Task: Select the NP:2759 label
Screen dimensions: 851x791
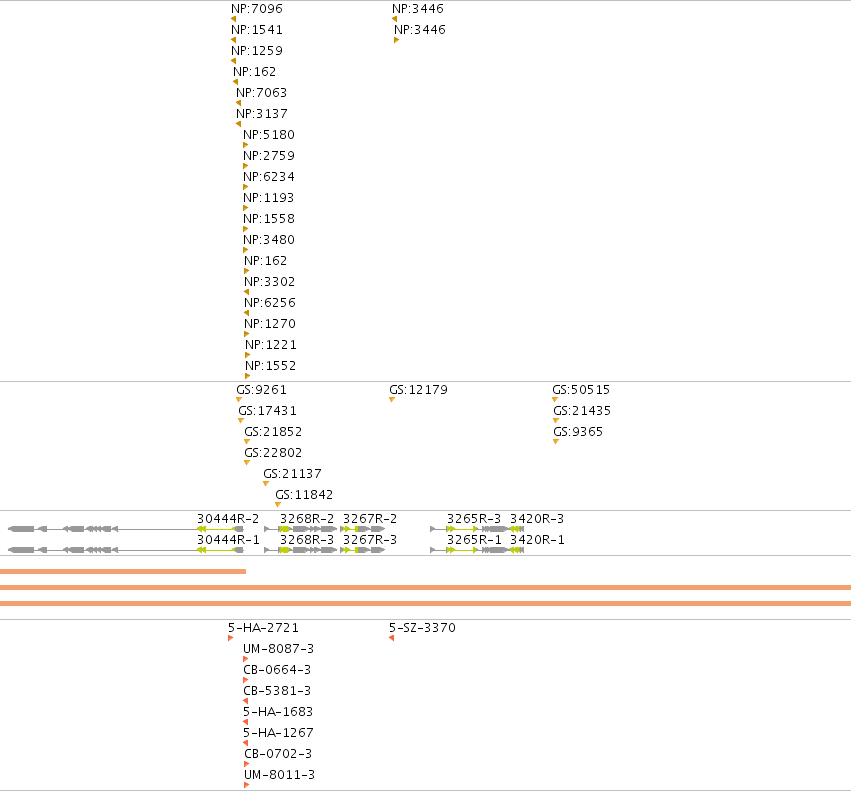Action: pyautogui.click(x=269, y=156)
